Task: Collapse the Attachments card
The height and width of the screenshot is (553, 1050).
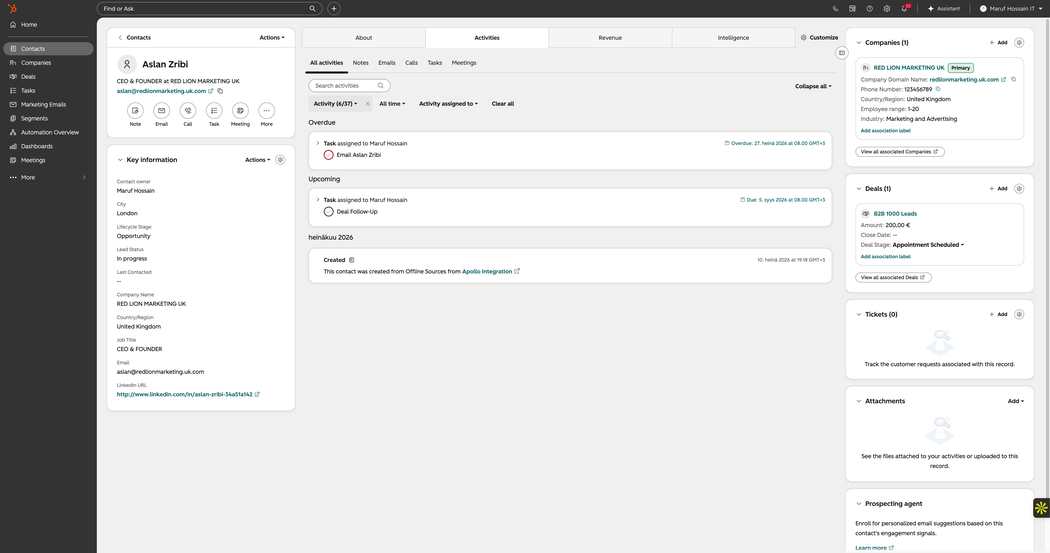Action: 858,401
